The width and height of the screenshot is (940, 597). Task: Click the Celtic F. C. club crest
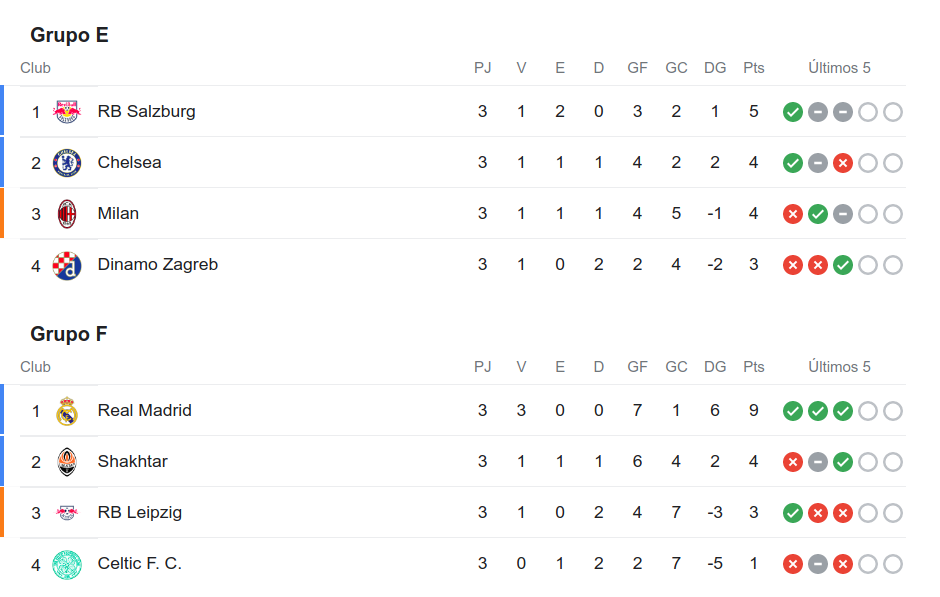pos(67,565)
